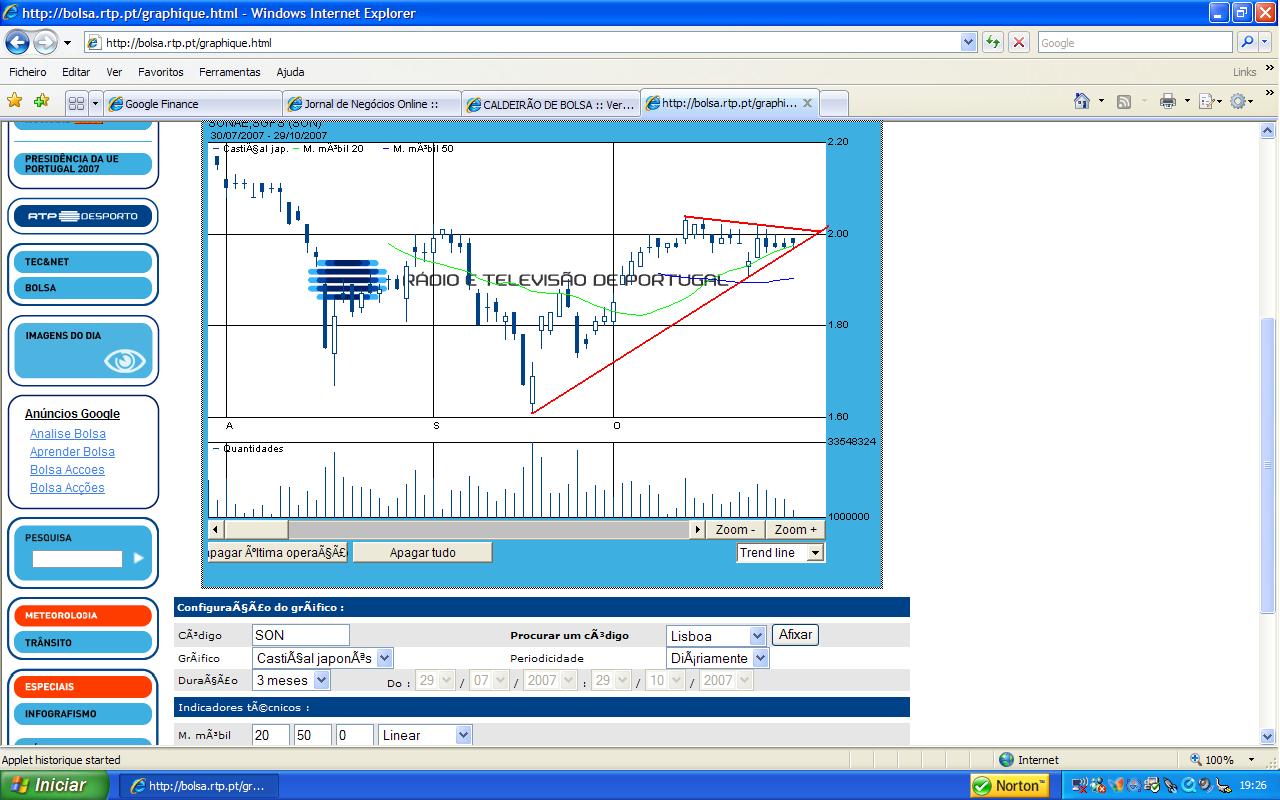Click the TEC&NET sidebar button
The height and width of the screenshot is (800, 1280).
(83, 262)
